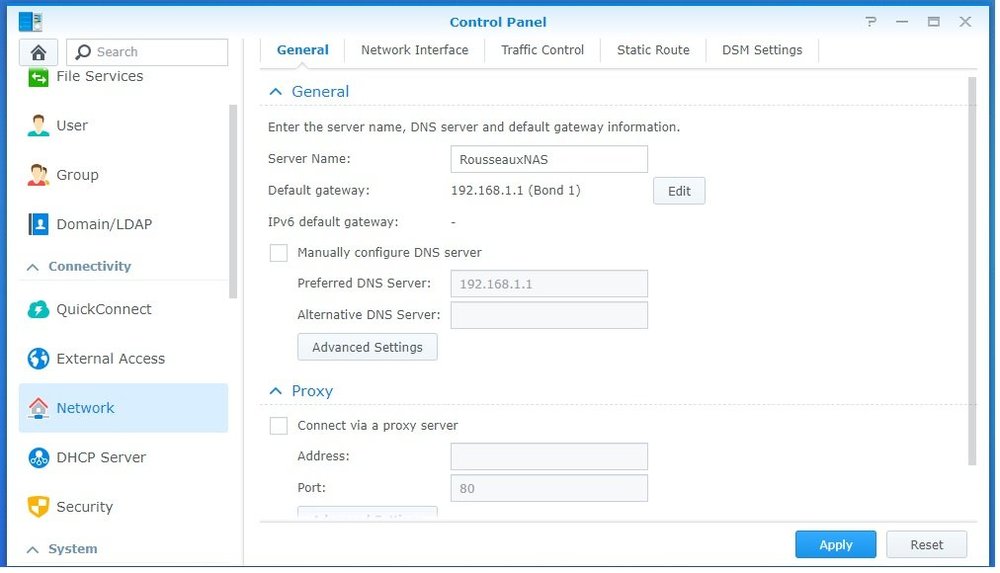This screenshot has width=1000, height=573.
Task: Open the Group icon
Action: [x=38, y=175]
